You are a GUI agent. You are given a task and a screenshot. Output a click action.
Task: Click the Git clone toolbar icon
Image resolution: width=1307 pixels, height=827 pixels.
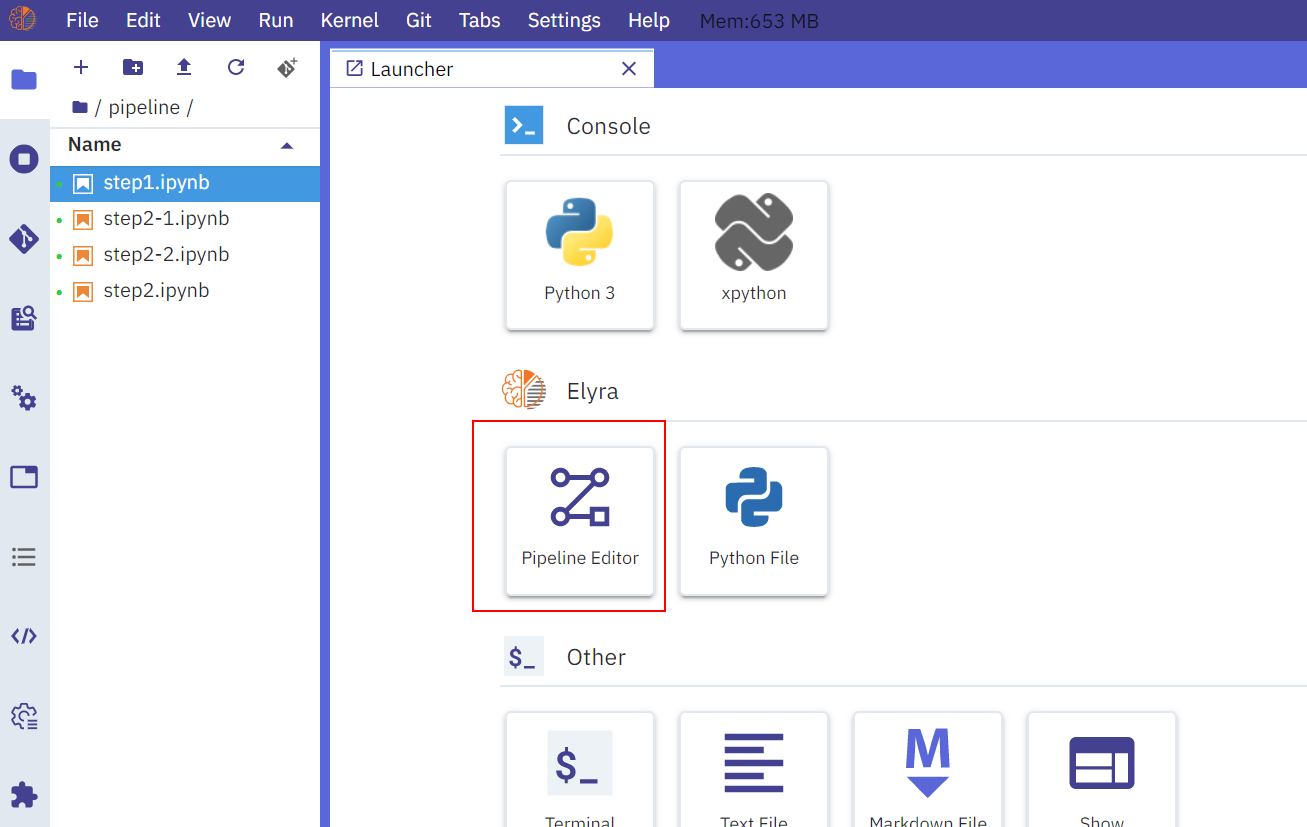[x=287, y=67]
